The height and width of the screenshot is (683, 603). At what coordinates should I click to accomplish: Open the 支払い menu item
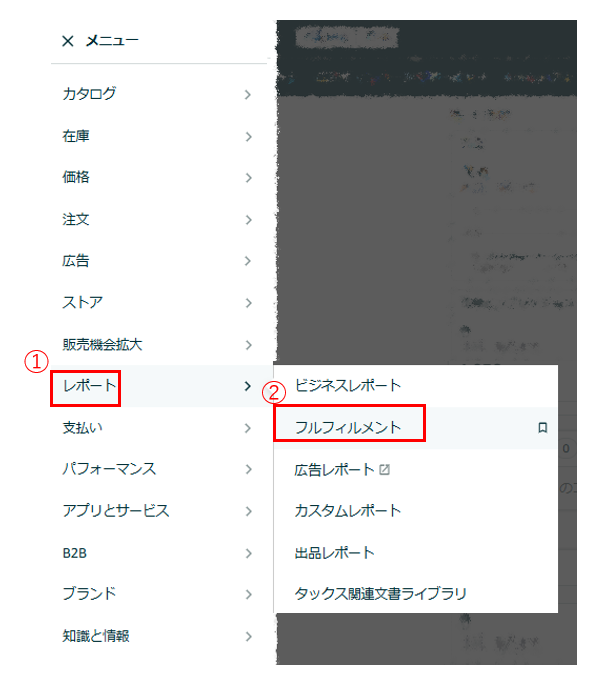[82, 428]
